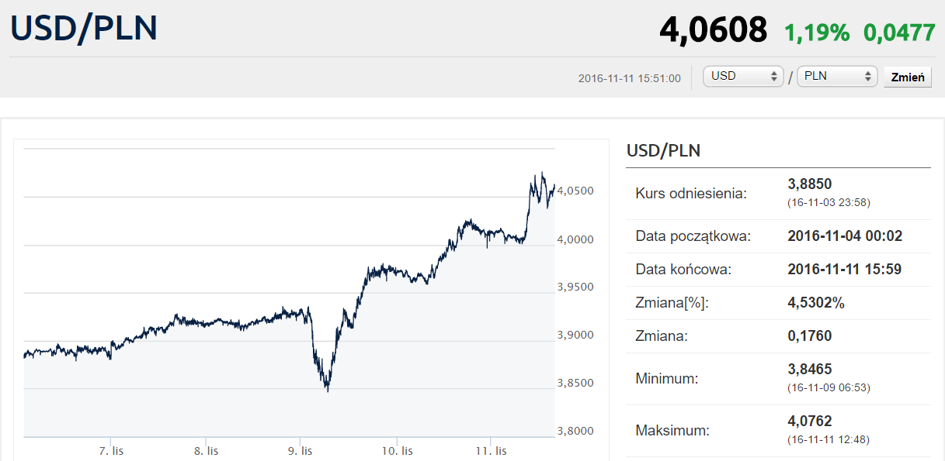Screen dimensions: 945x461
Task: Click the large USD/PLN page heading
Action: pos(84,29)
